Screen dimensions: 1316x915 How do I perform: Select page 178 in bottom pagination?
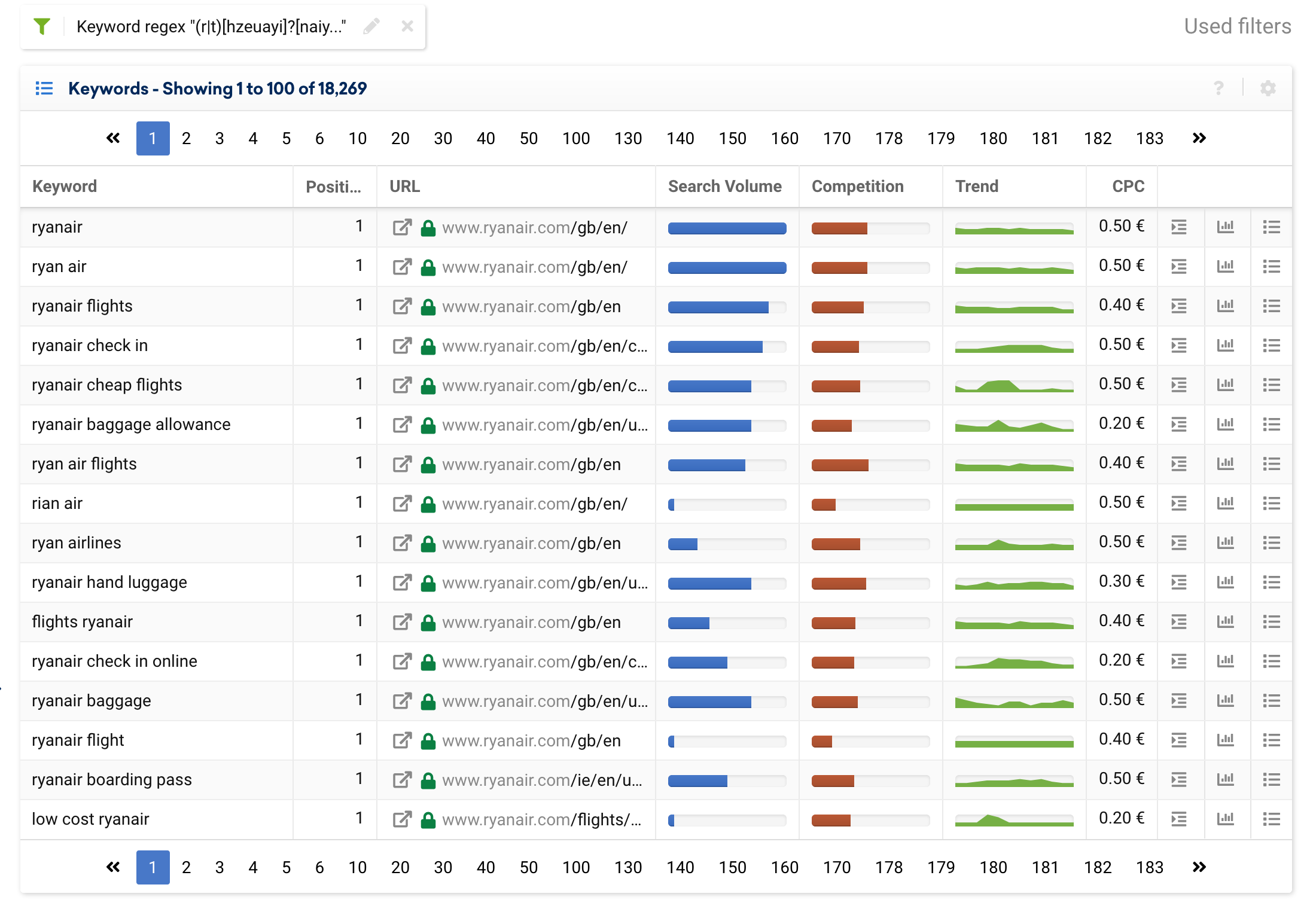[x=889, y=867]
